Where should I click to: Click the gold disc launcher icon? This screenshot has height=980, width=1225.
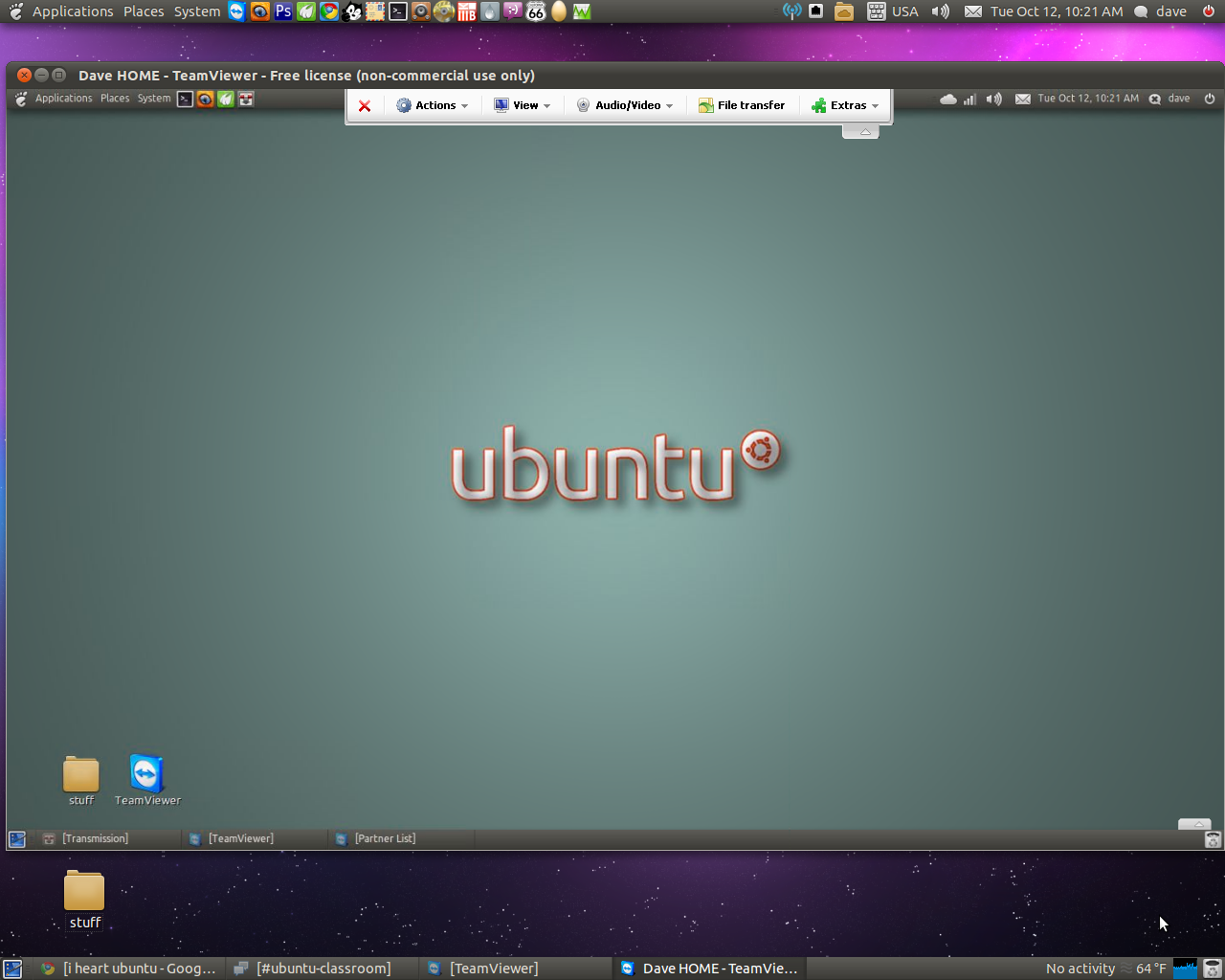[444, 11]
